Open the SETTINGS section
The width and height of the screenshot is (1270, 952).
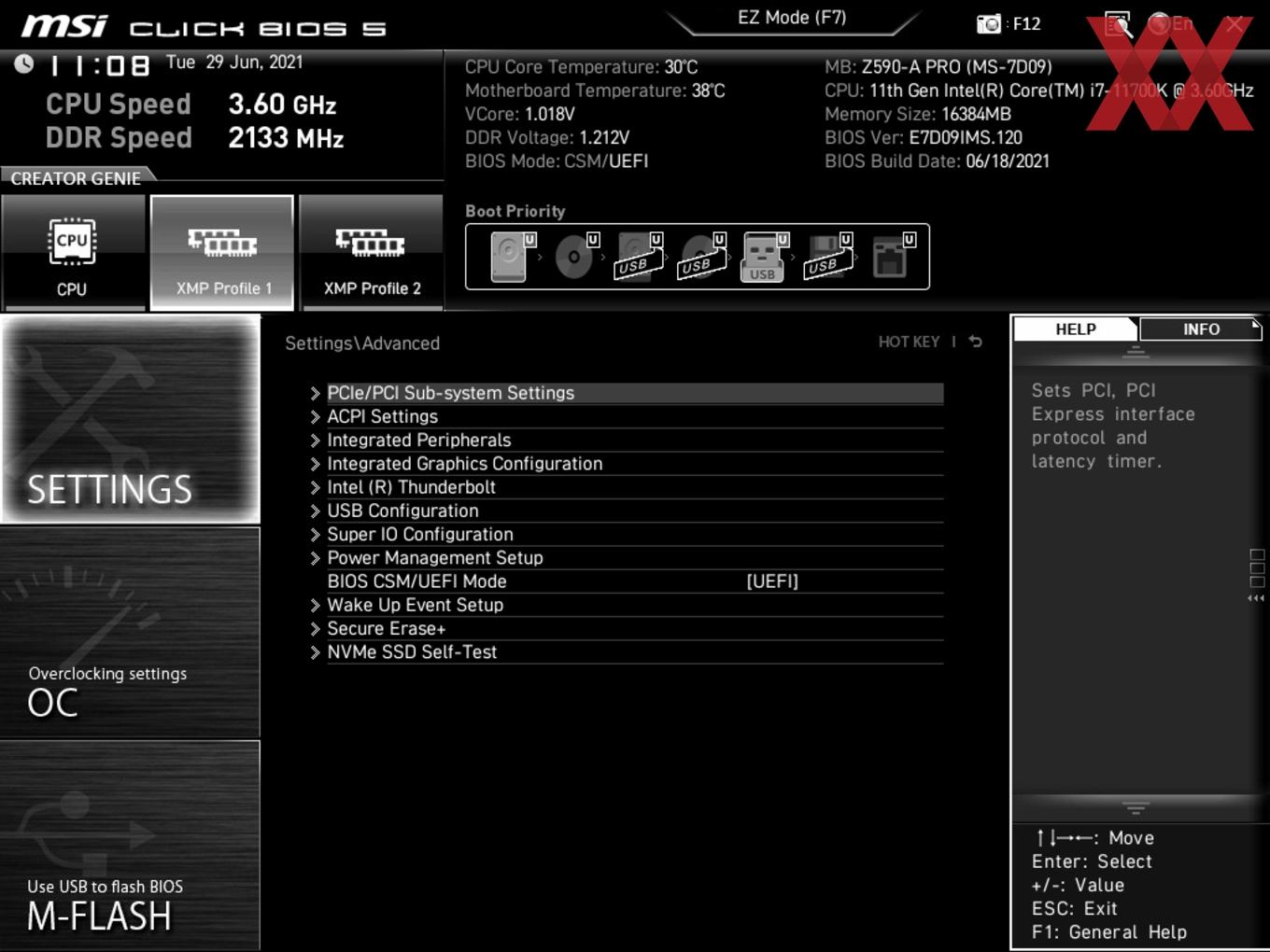coord(131,419)
